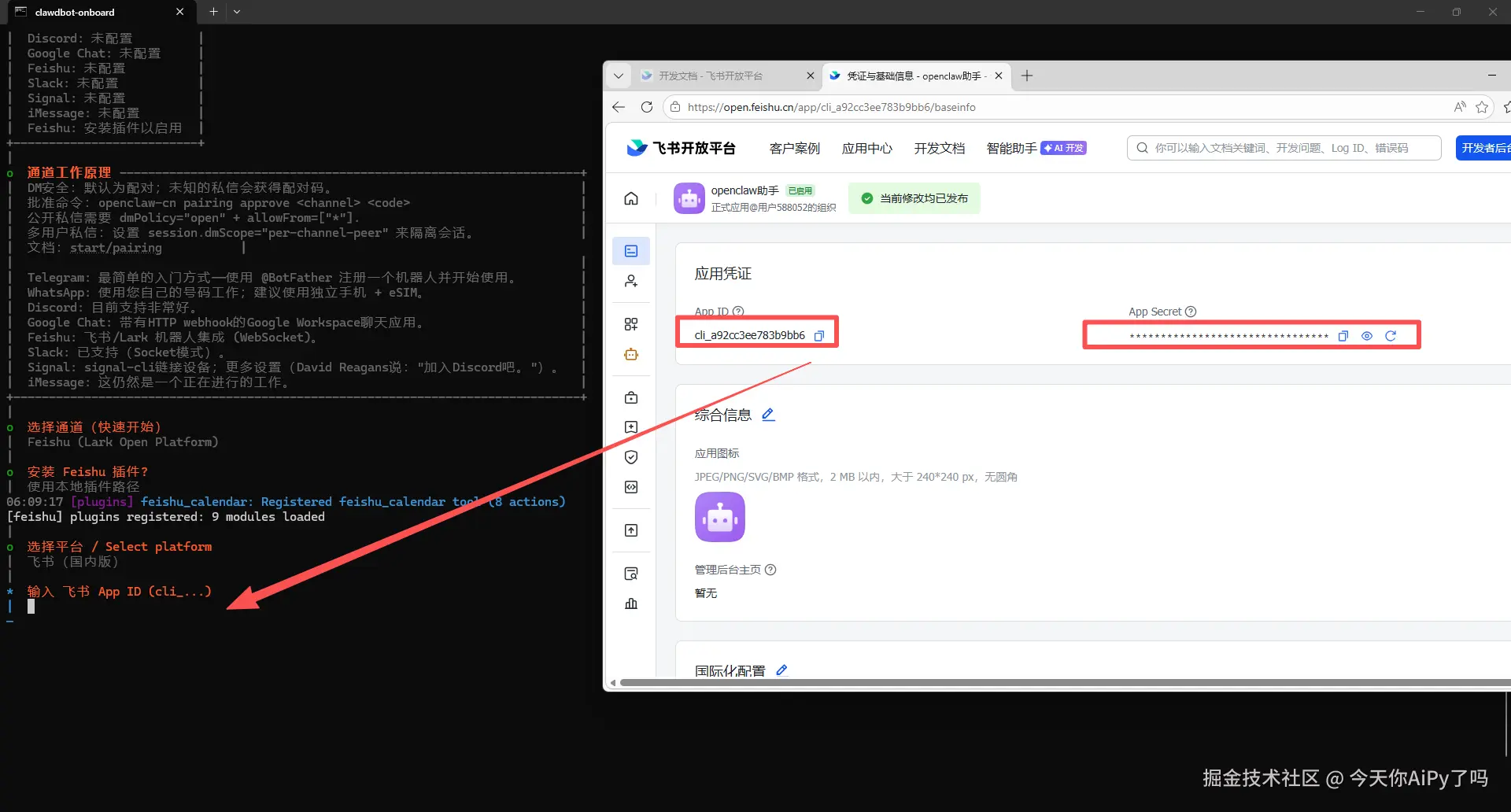The height and width of the screenshot is (812, 1511).
Task: Show the hidden App Secret with eye icon
Action: pyautogui.click(x=1367, y=336)
